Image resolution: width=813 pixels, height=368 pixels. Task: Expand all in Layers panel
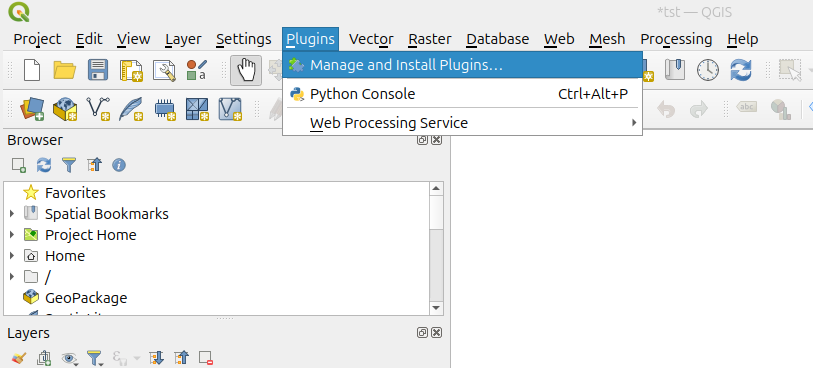(x=156, y=358)
